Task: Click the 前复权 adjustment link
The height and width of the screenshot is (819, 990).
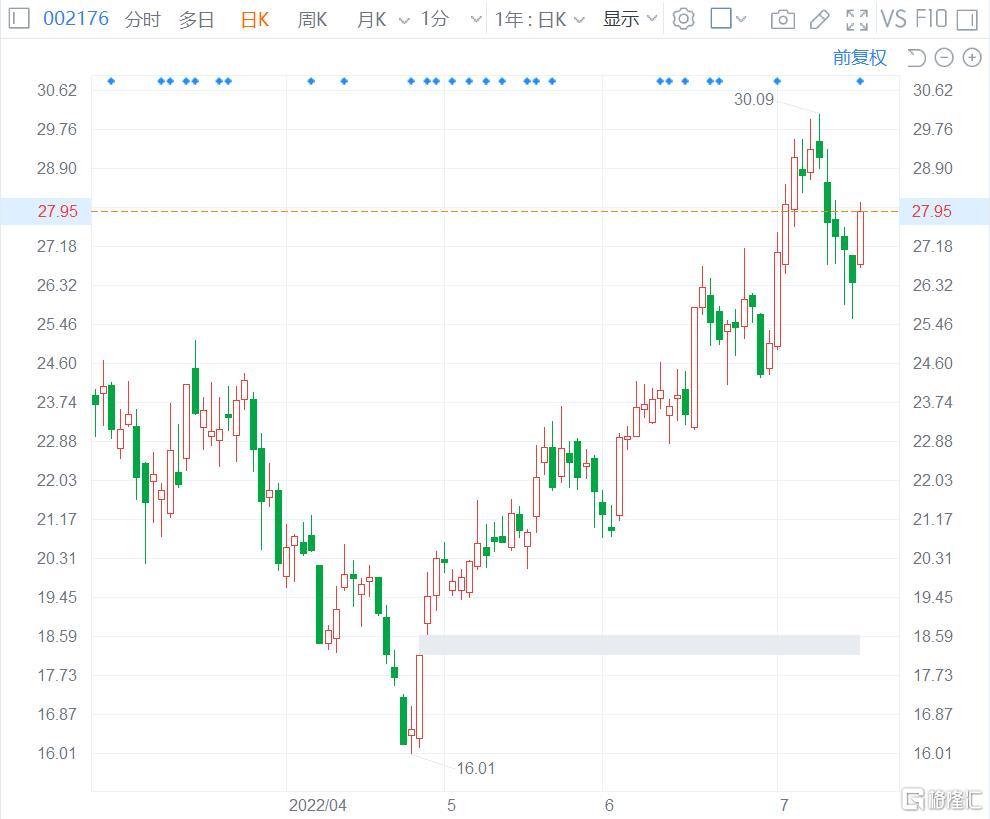Action: pyautogui.click(x=859, y=58)
